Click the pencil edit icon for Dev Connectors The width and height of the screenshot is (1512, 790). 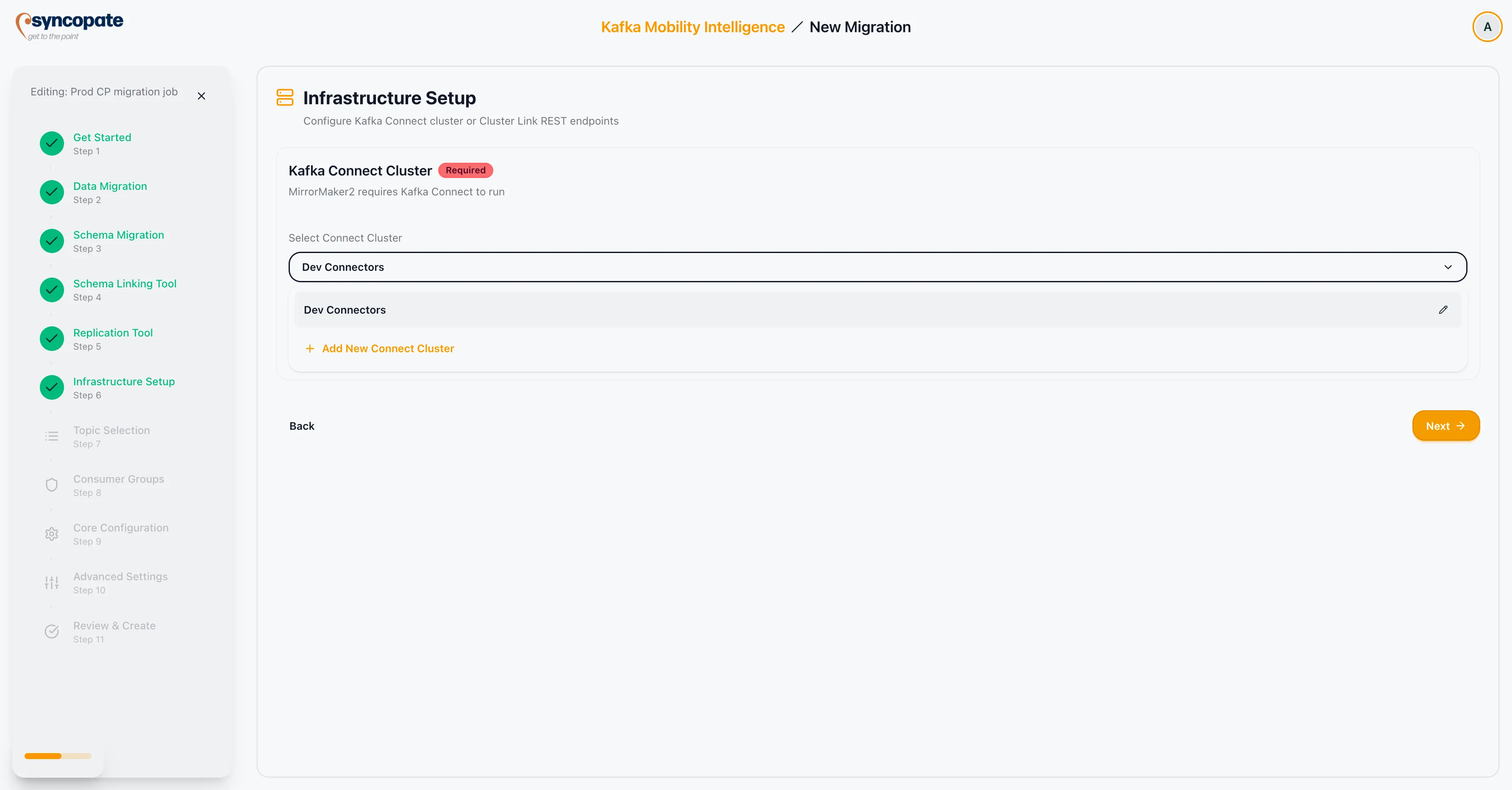[x=1443, y=310]
